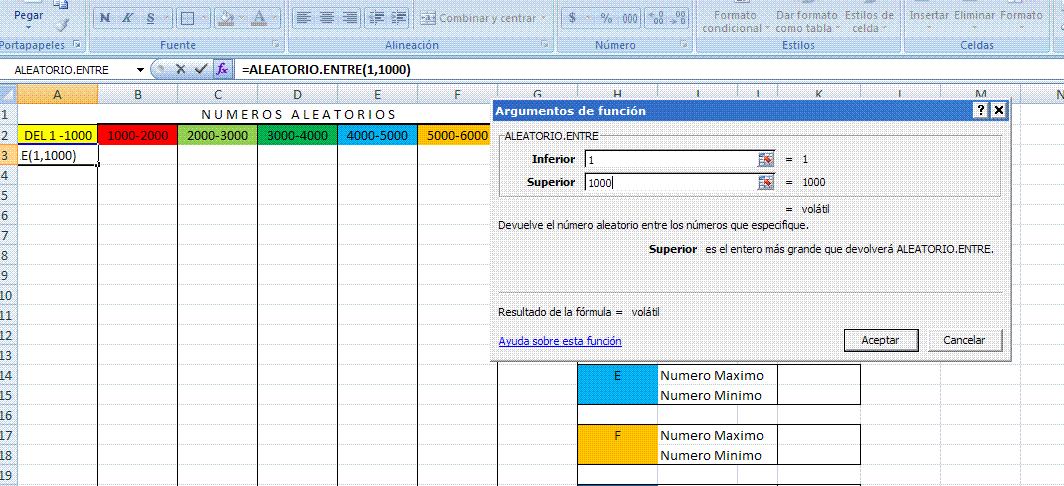Click the percent style icon

[606, 18]
